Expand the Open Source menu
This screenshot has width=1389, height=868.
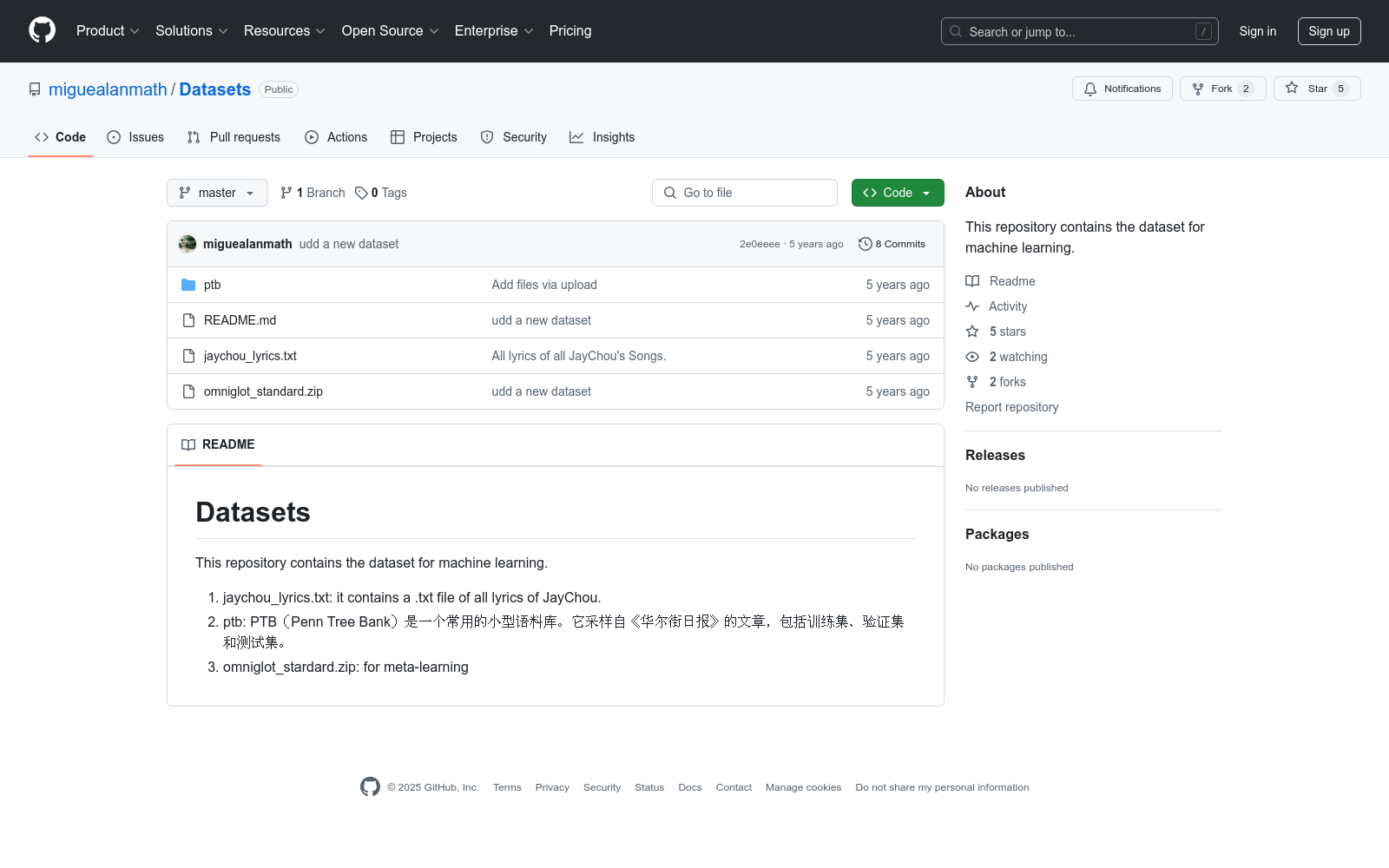coord(391,30)
